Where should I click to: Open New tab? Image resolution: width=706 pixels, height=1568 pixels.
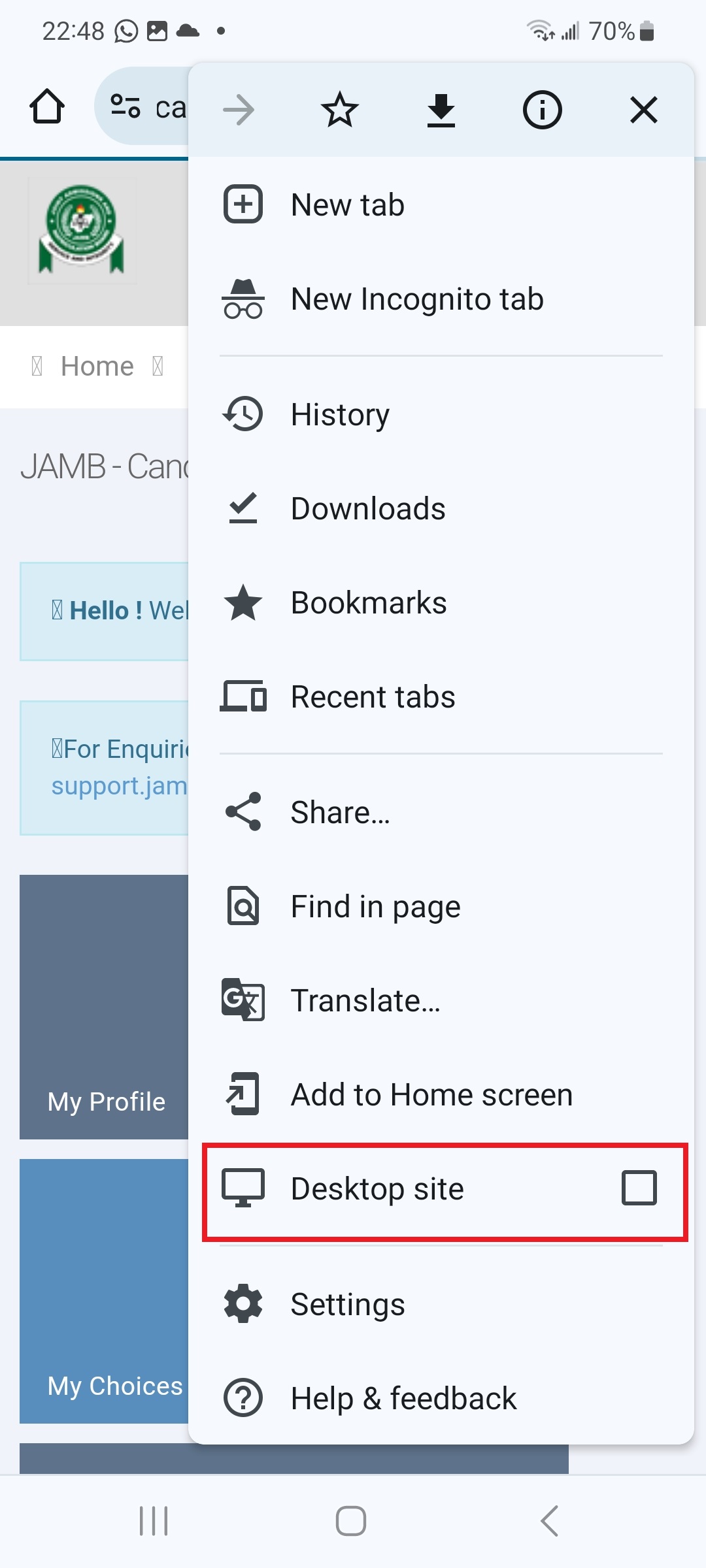point(441,204)
